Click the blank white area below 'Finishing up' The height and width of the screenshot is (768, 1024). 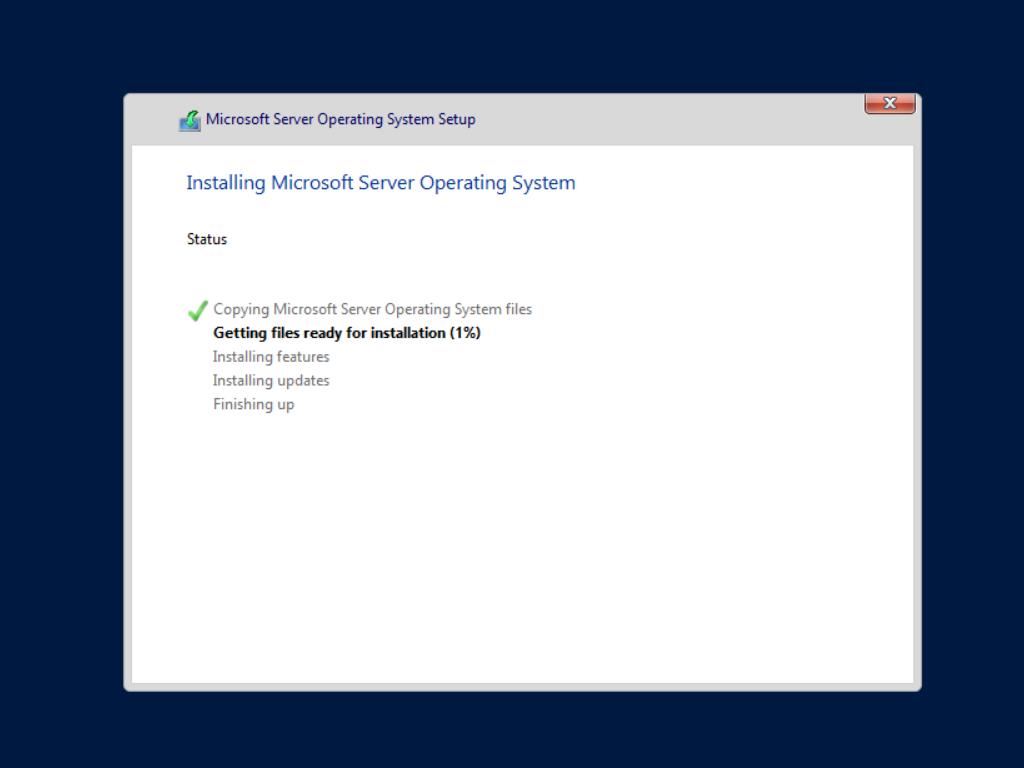point(520,540)
